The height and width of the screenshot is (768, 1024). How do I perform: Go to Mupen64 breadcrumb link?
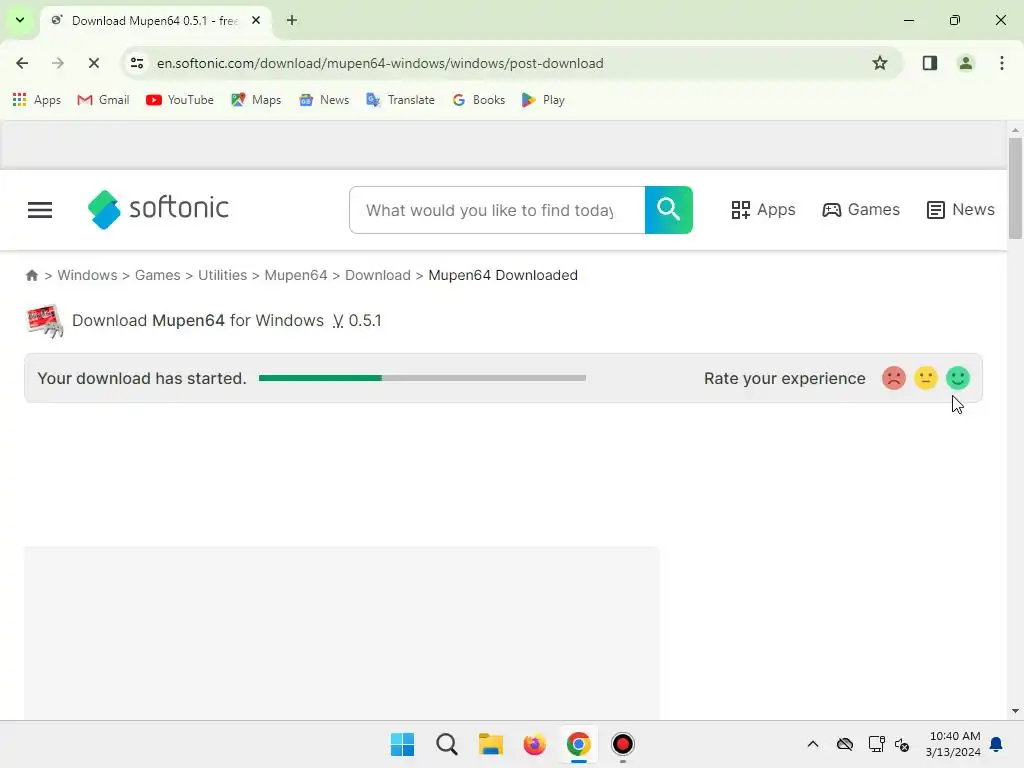click(296, 275)
